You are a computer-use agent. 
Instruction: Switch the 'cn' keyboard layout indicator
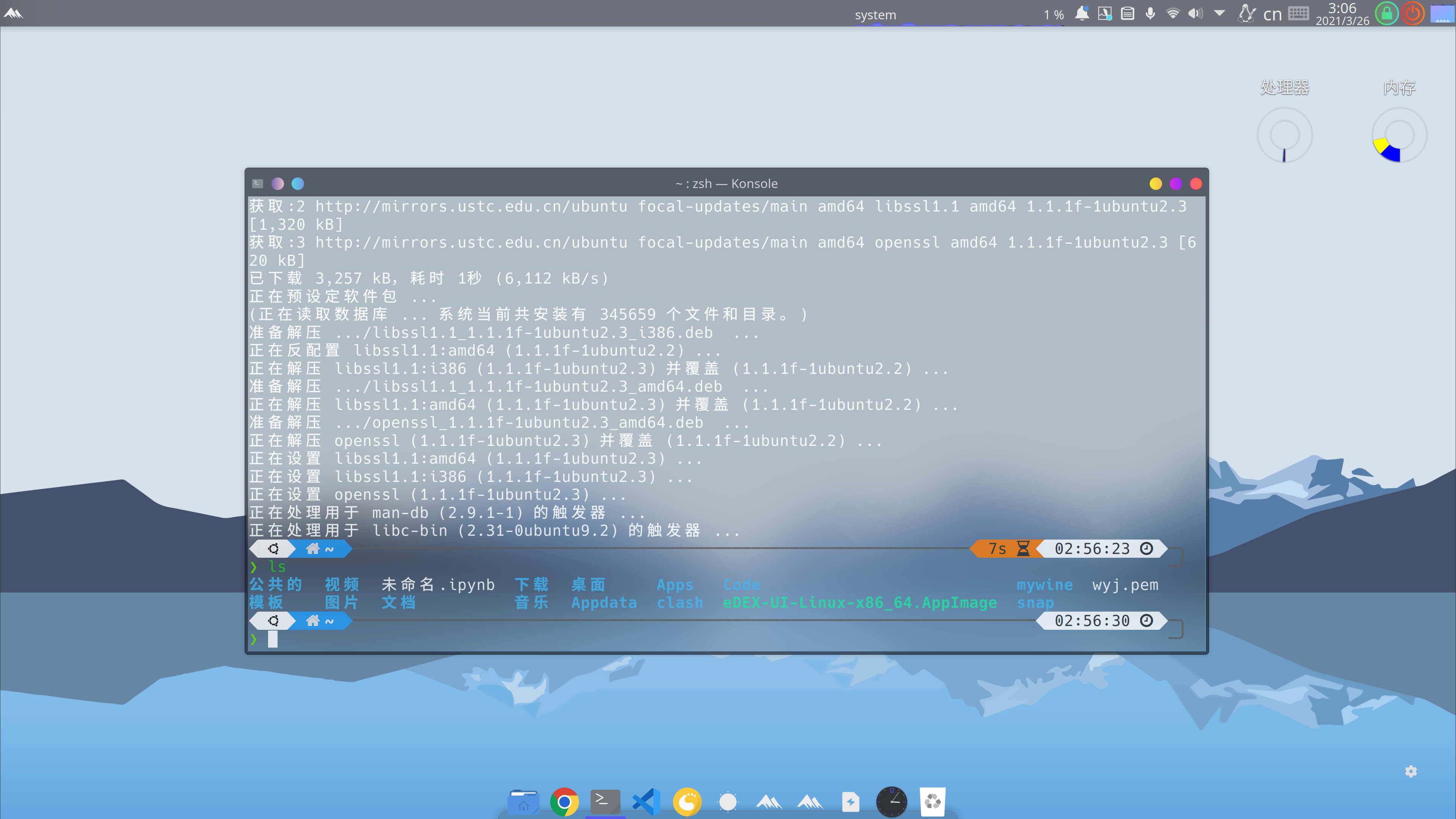pyautogui.click(x=1272, y=14)
